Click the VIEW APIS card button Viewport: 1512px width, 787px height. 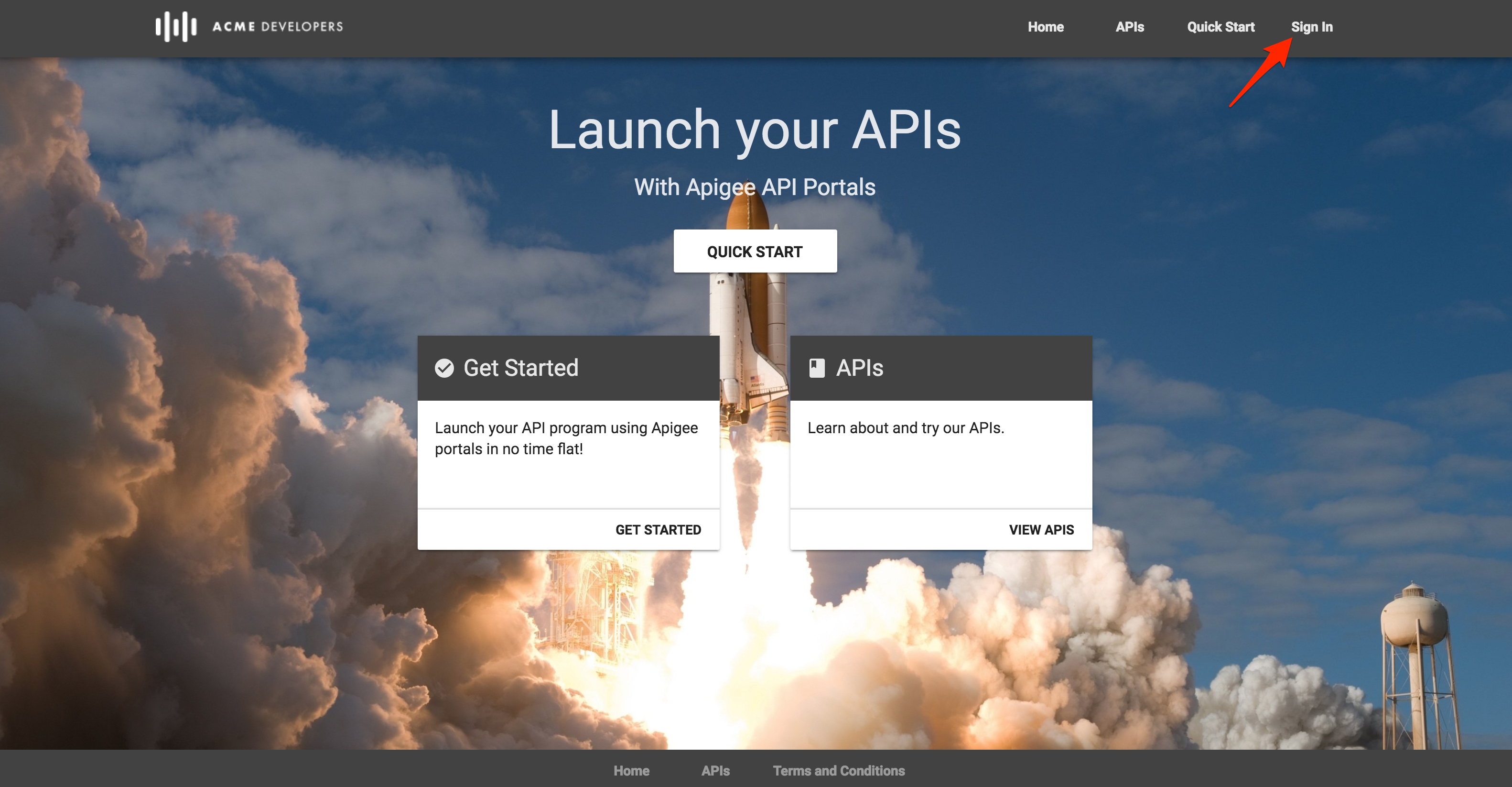(1041, 530)
